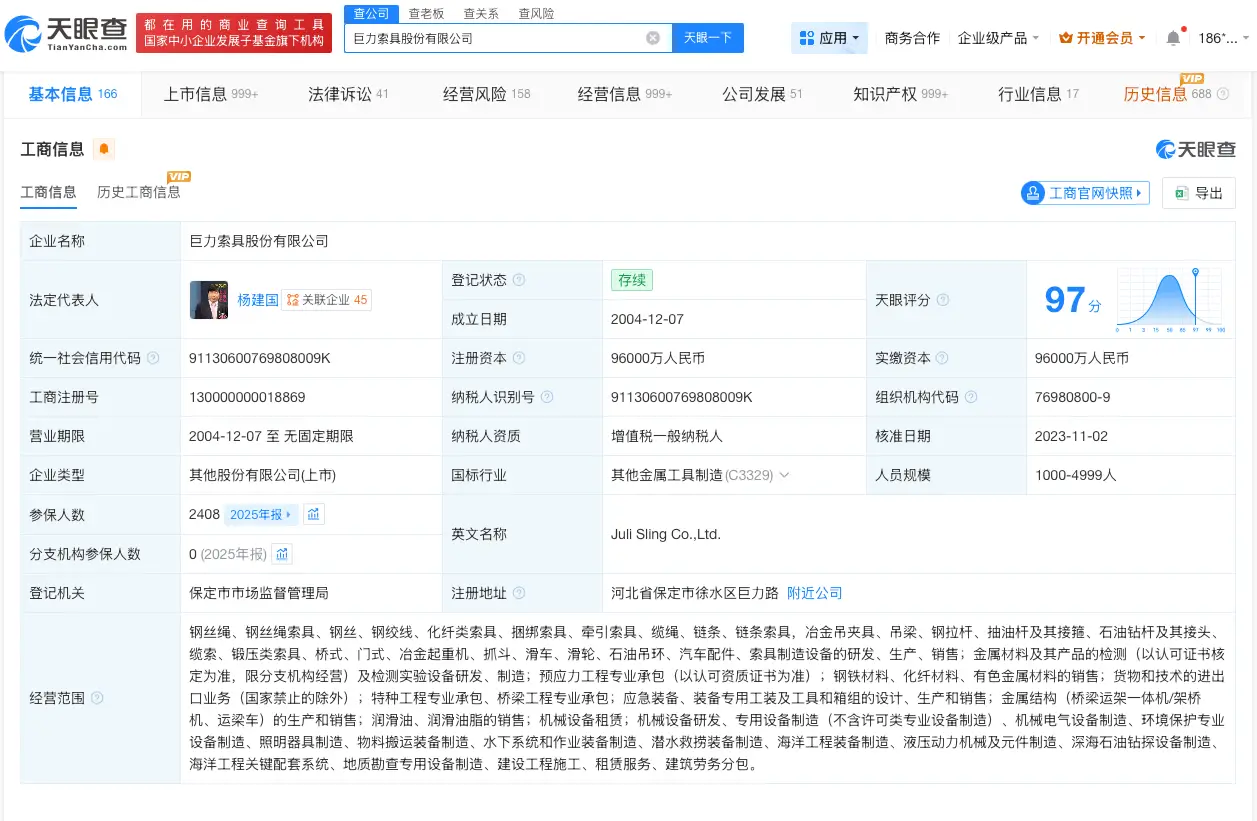Click 人员规模 value 1000-4999人

pyautogui.click(x=1076, y=475)
